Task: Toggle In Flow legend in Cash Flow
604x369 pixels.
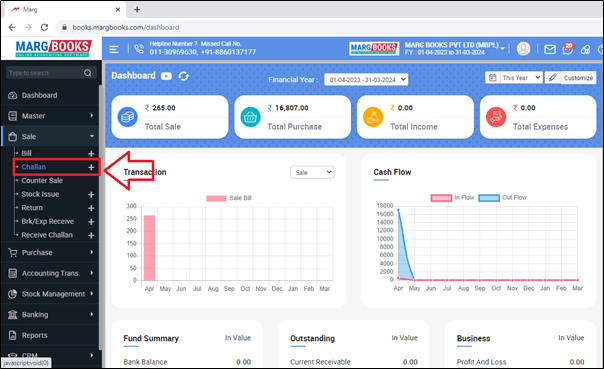Action: (x=452, y=198)
